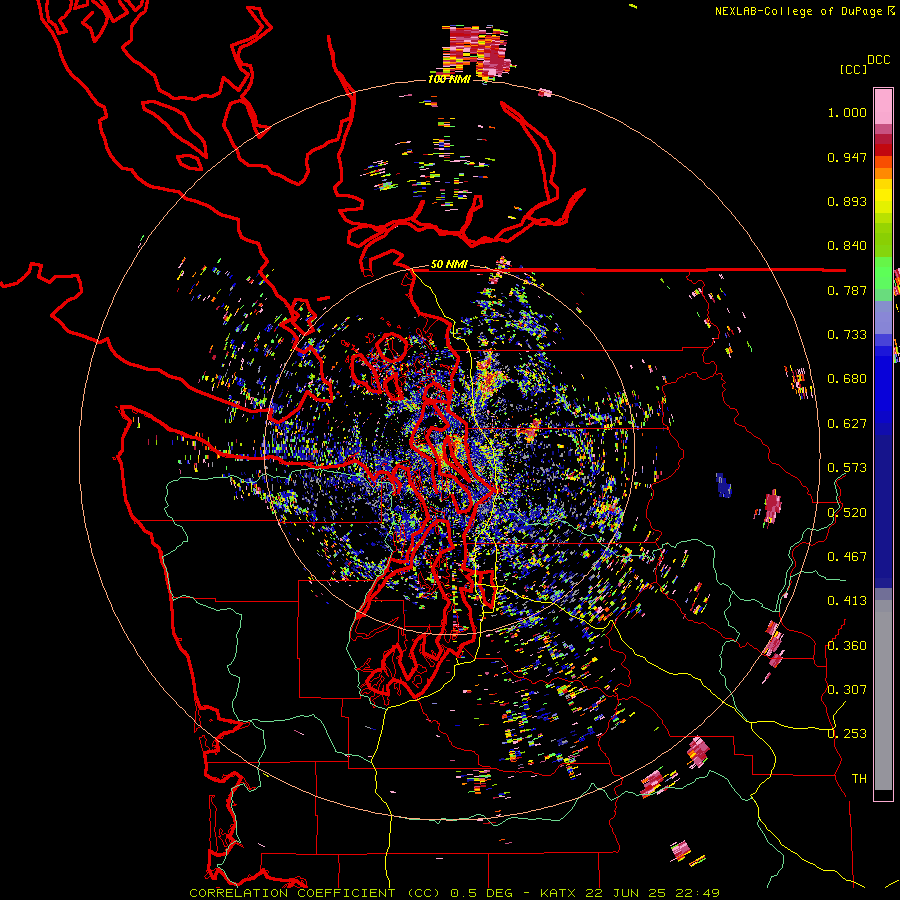This screenshot has height=900, width=900.
Task: Select the 0.627 scale value
Action: point(847,424)
